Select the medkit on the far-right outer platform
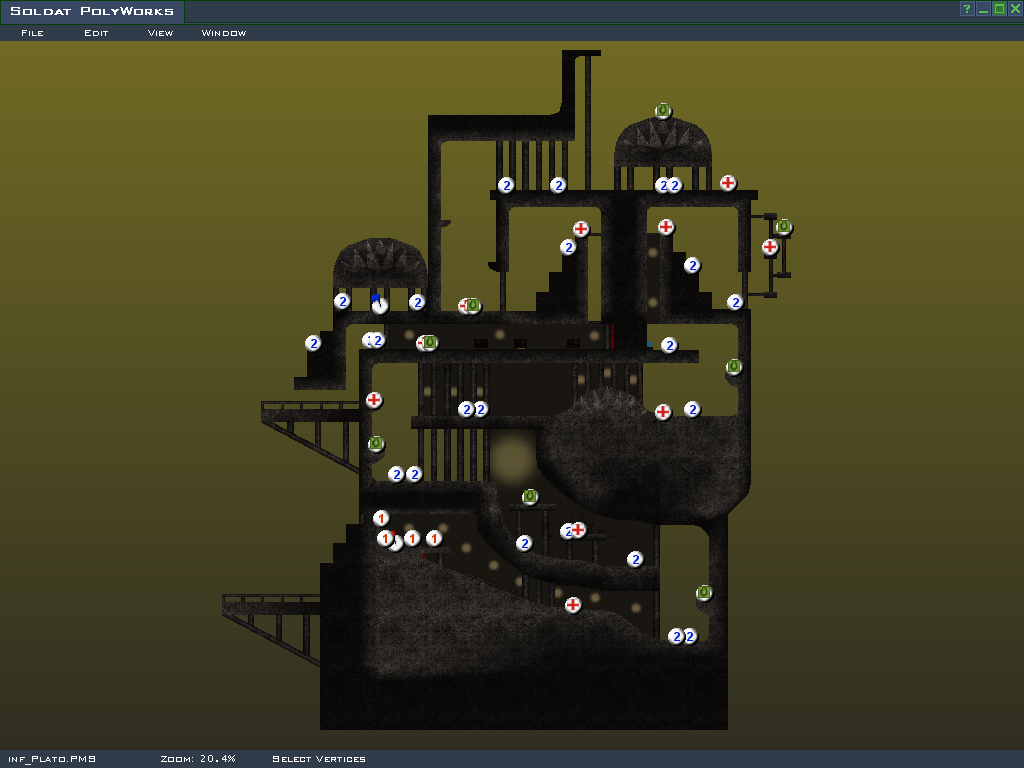Viewport: 1024px width, 768px height. 770,247
